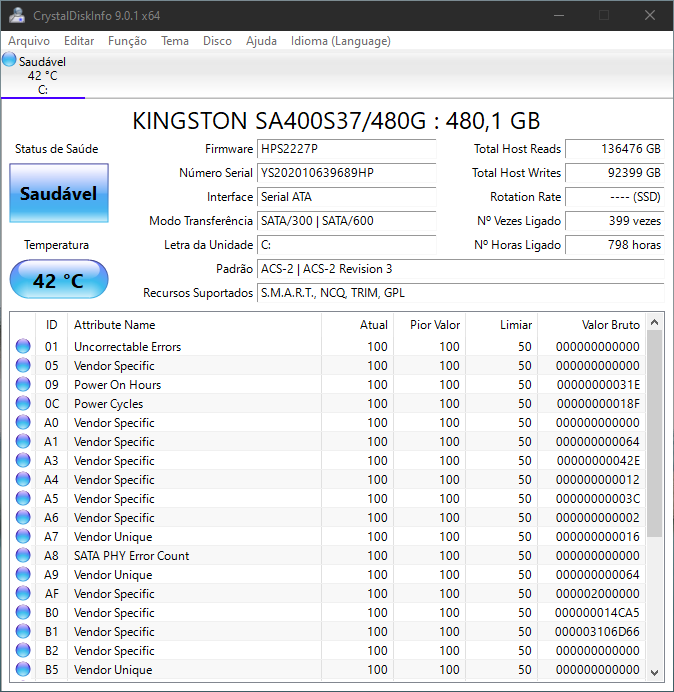Click the ID column header
This screenshot has width=674, height=692.
51,325
